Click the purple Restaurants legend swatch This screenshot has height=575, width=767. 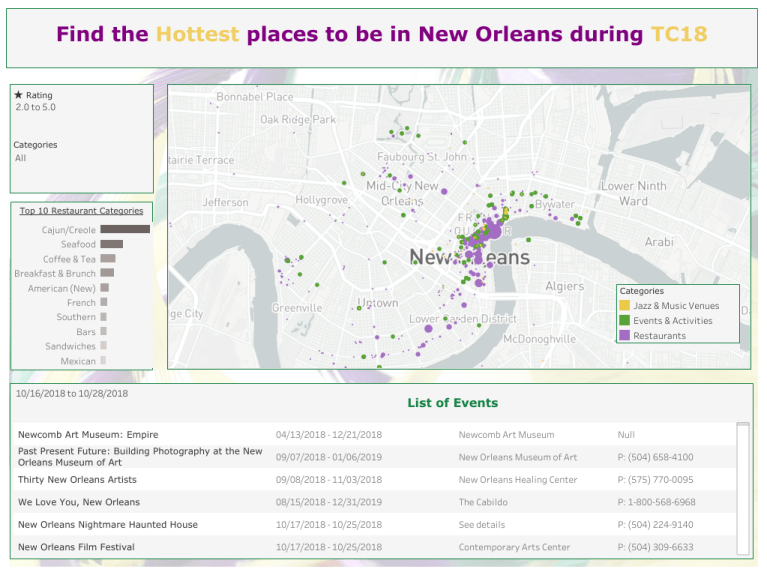tap(625, 336)
